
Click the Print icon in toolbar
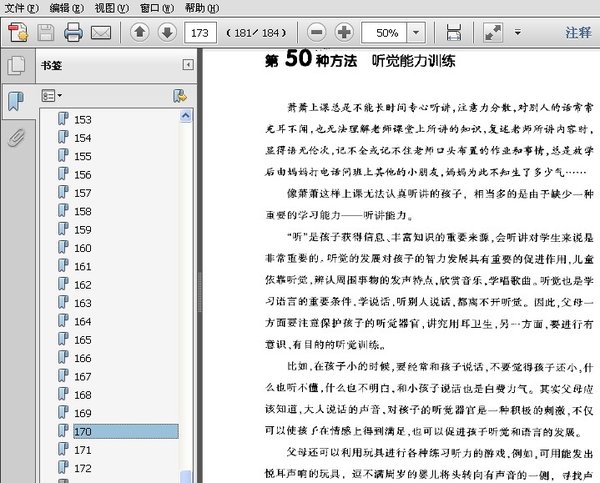coord(73,32)
